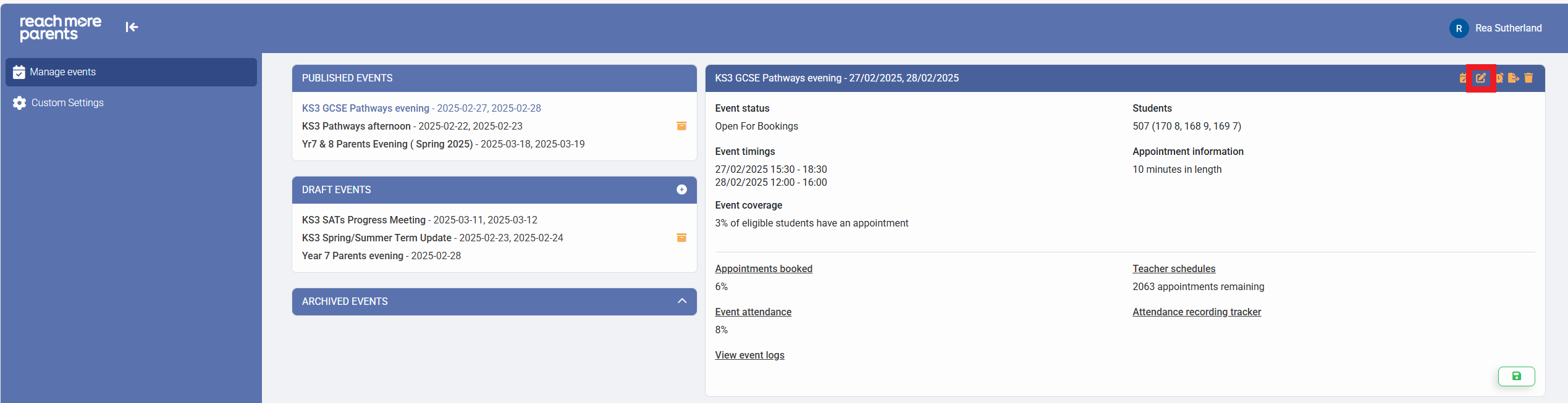Toggle the Archived Events section chevron

click(681, 301)
